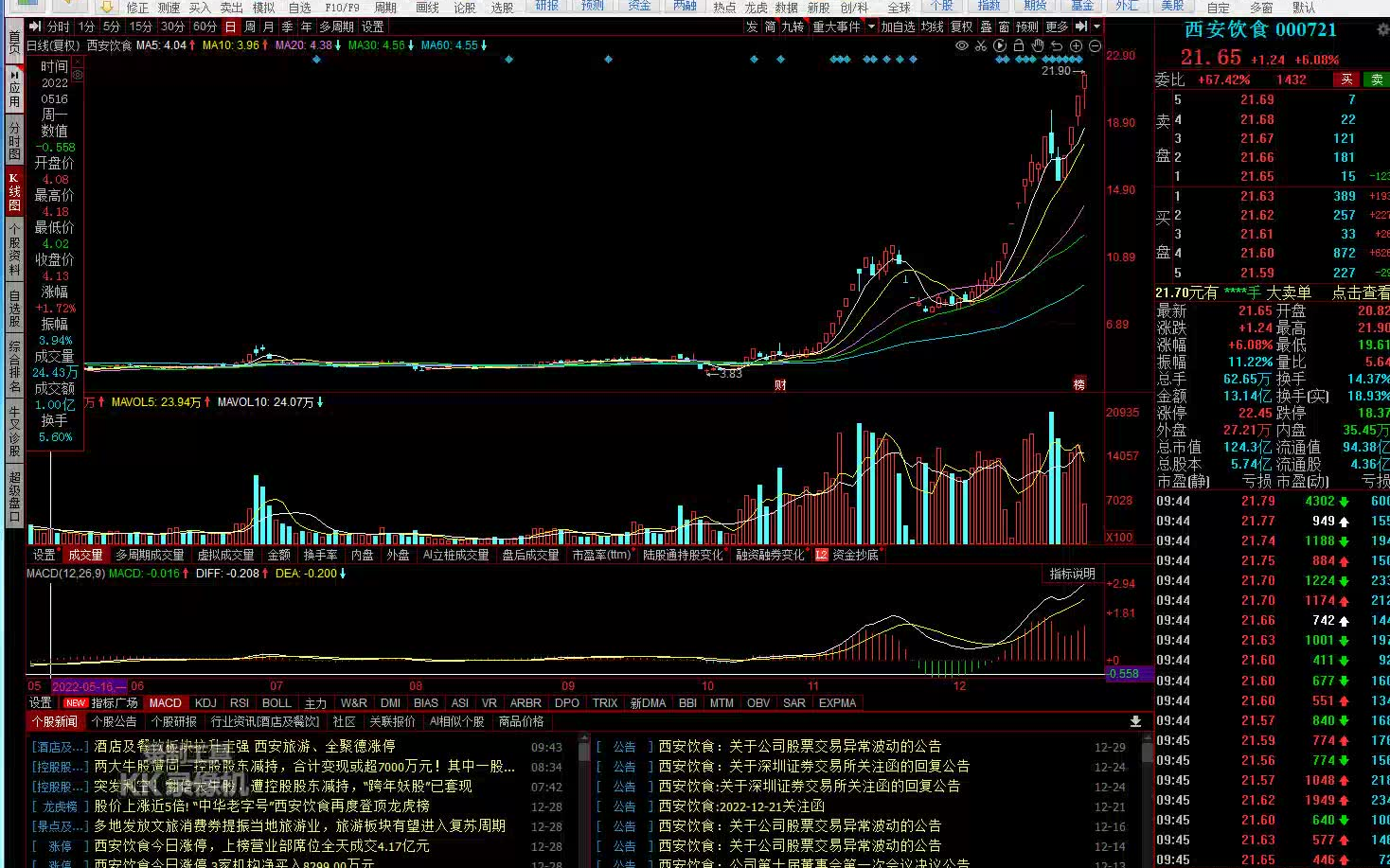Click the X100 volume scale label
The height and width of the screenshot is (868, 1390).
coord(1120,537)
